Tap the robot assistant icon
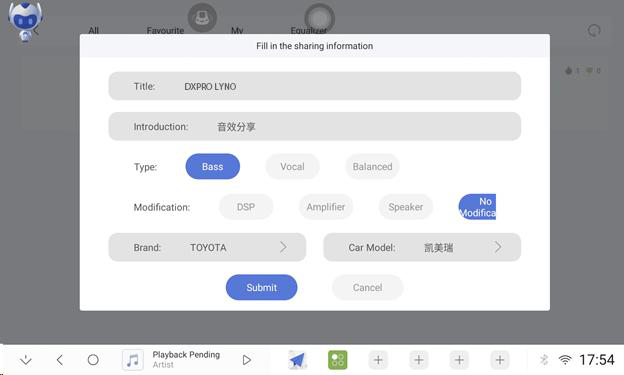The height and width of the screenshot is (375, 624). 25,21
